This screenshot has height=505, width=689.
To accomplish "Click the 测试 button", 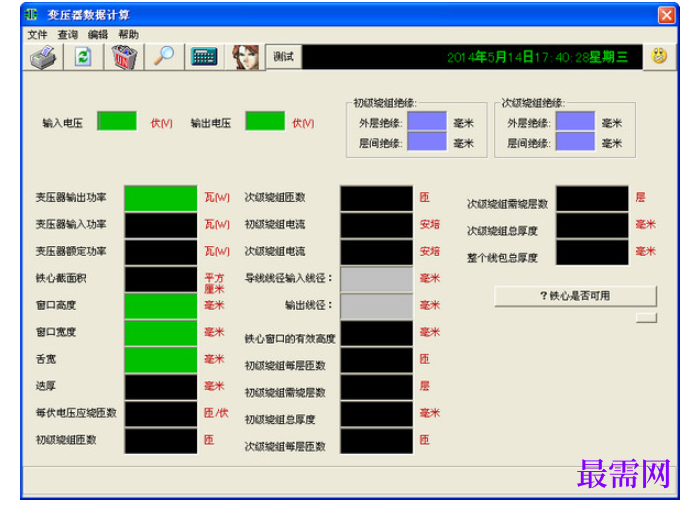I will (284, 57).
